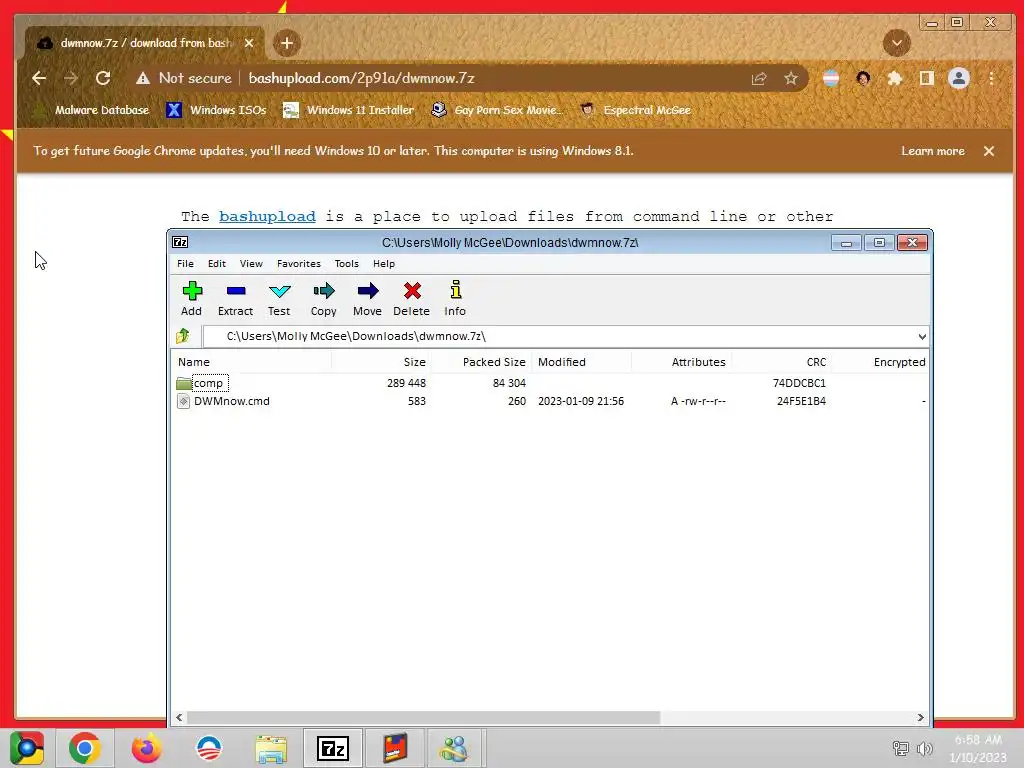
Task: Sort by the Encrypted column header
Action: click(x=880, y=362)
